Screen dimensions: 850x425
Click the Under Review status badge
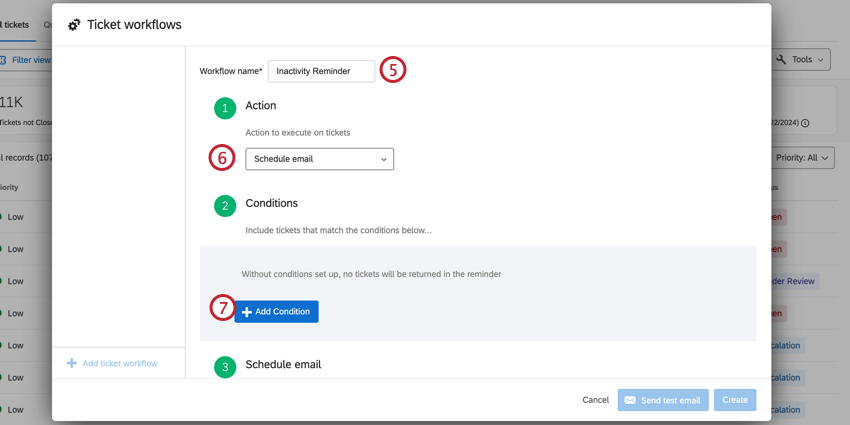point(795,281)
